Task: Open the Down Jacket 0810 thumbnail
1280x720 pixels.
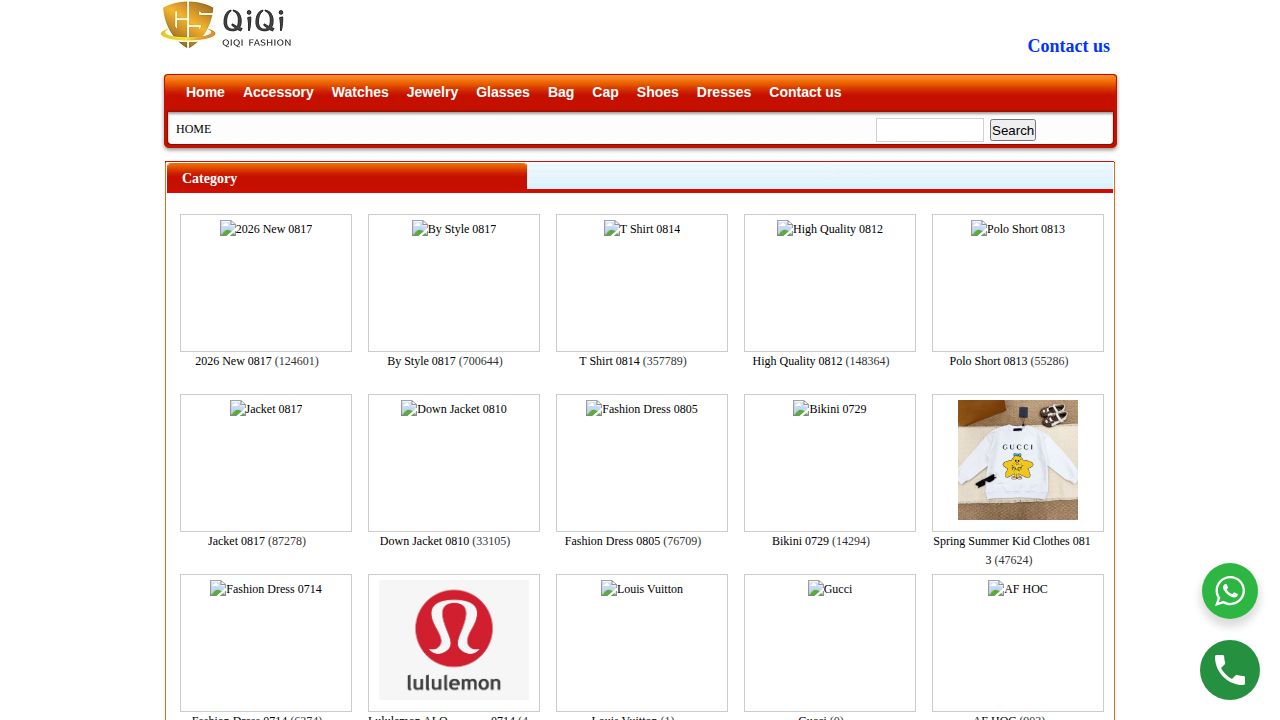Action: click(x=454, y=463)
